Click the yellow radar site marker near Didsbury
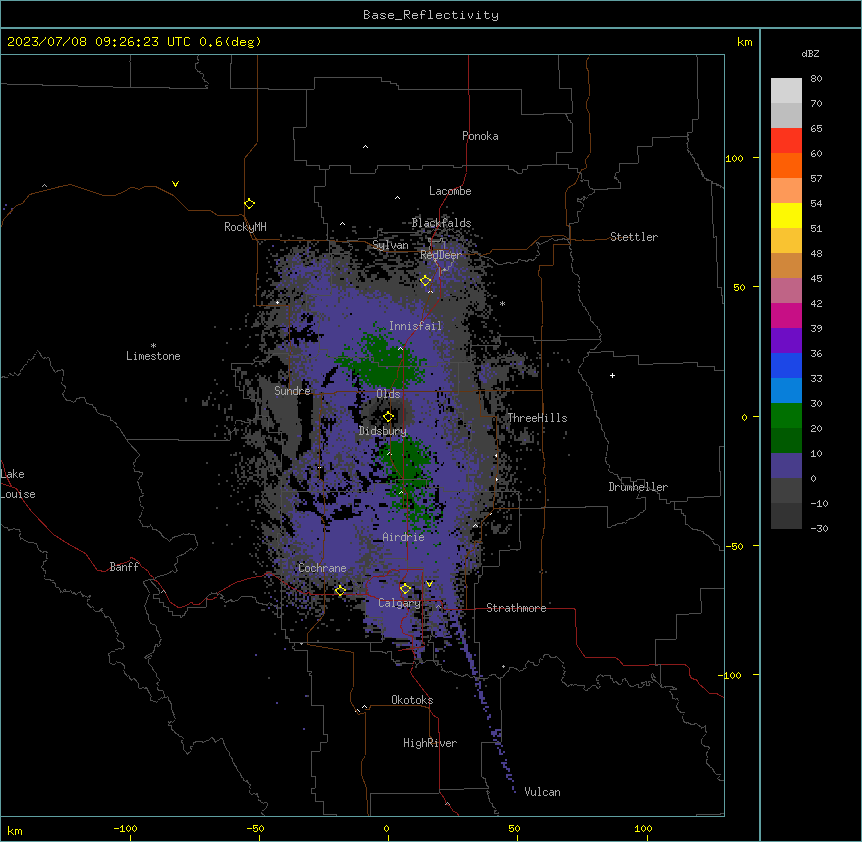This screenshot has width=862, height=842. (x=388, y=416)
